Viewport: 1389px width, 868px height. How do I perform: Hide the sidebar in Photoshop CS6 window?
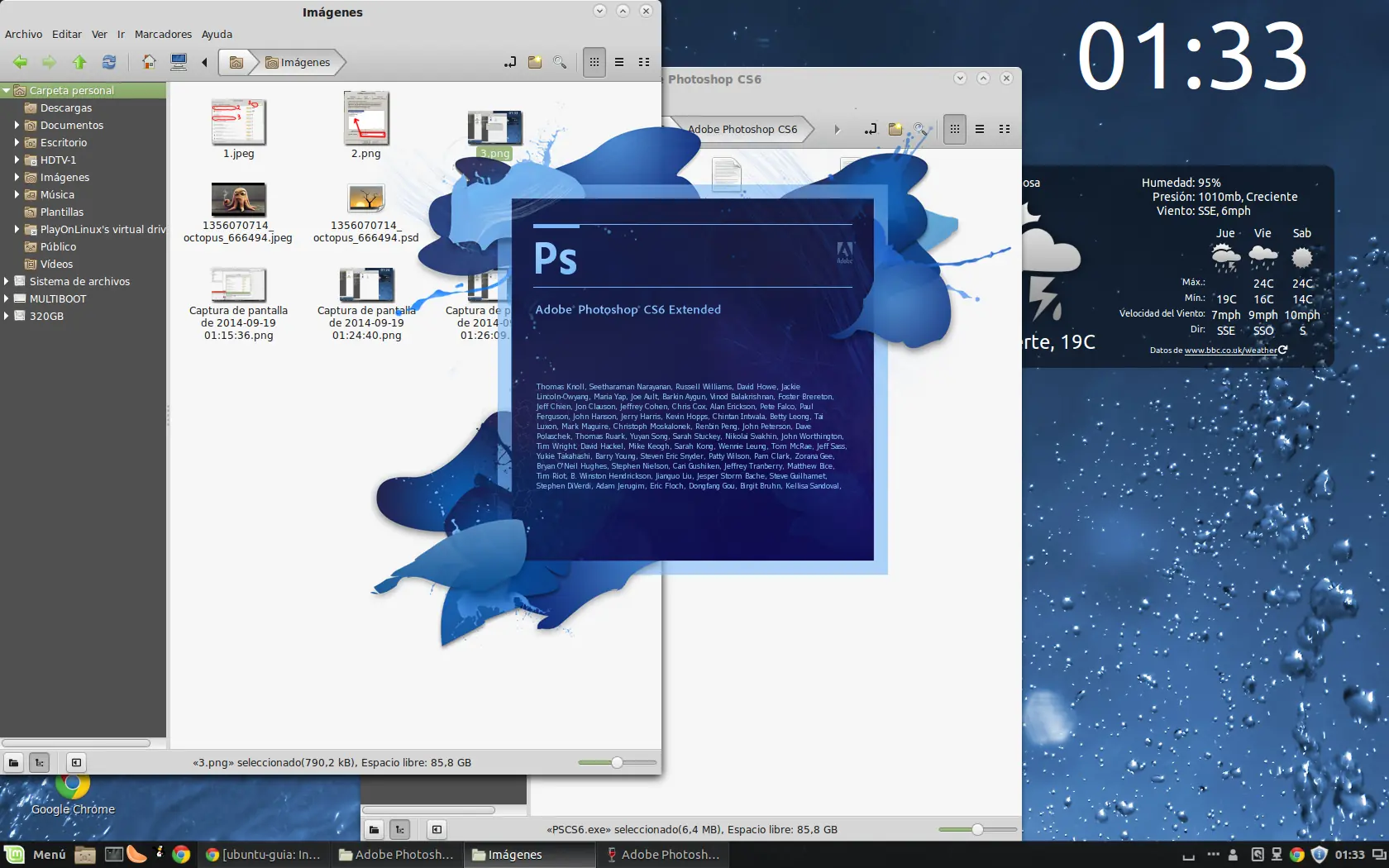pyautogui.click(x=437, y=829)
